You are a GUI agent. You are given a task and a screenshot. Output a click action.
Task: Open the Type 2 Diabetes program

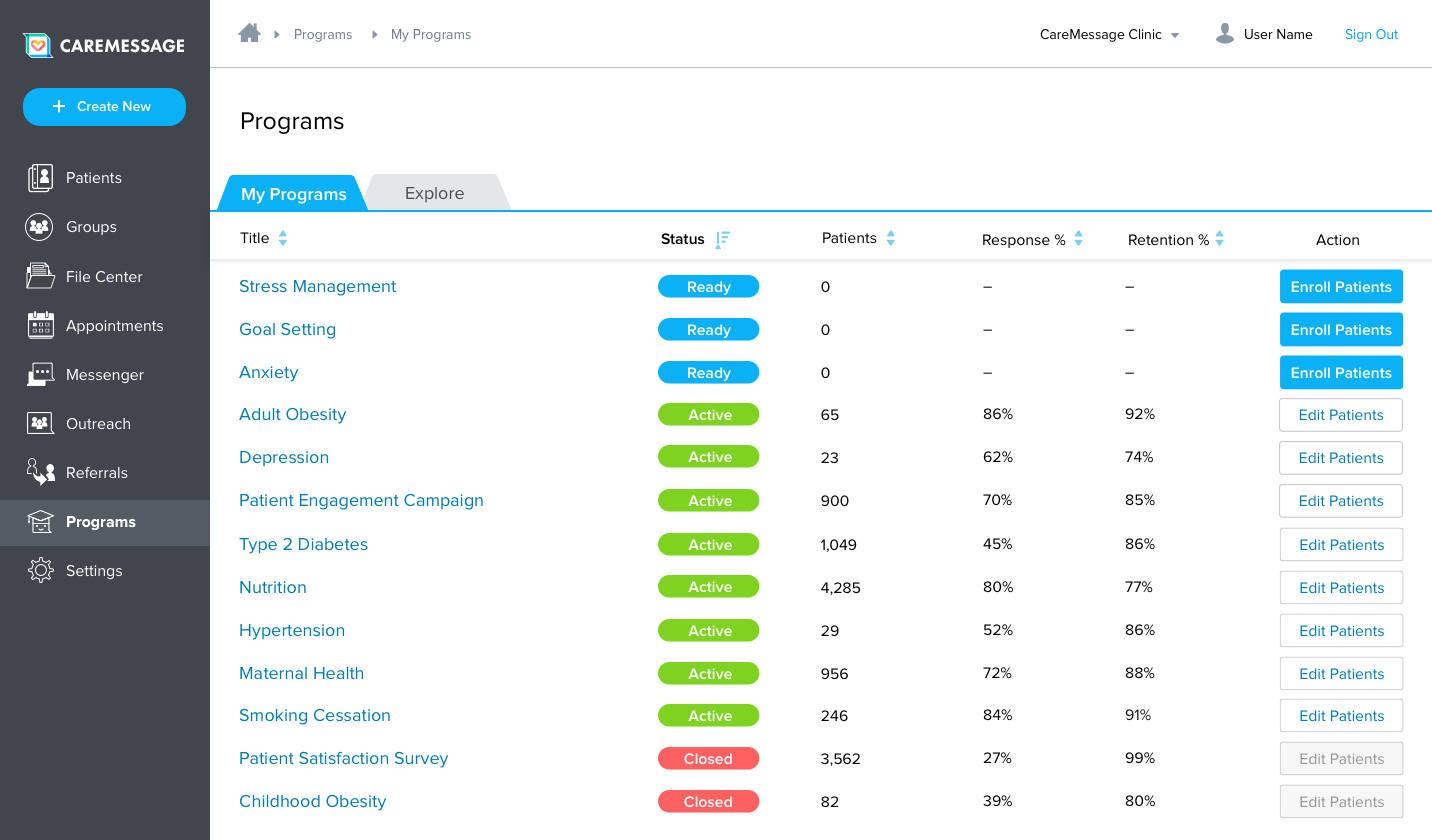tap(303, 544)
